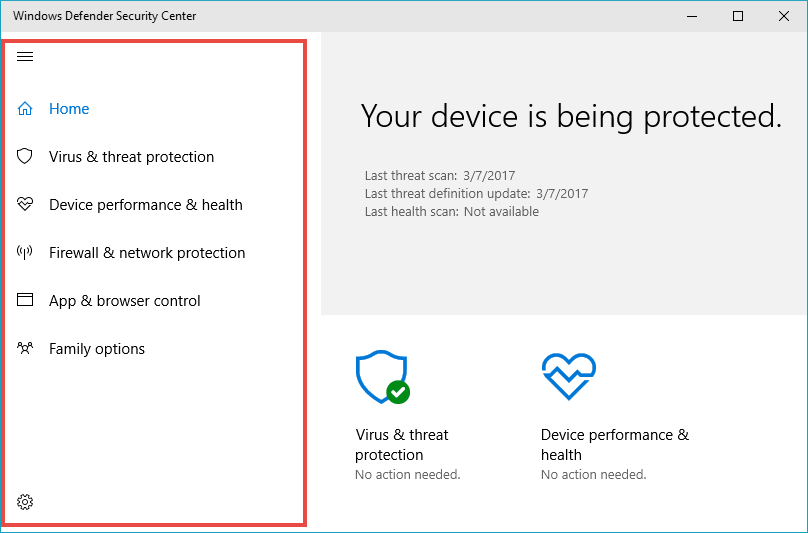Image resolution: width=808 pixels, height=533 pixels.
Task: Click 'Last threat scan: 3/7/2017' text
Action: [x=440, y=176]
